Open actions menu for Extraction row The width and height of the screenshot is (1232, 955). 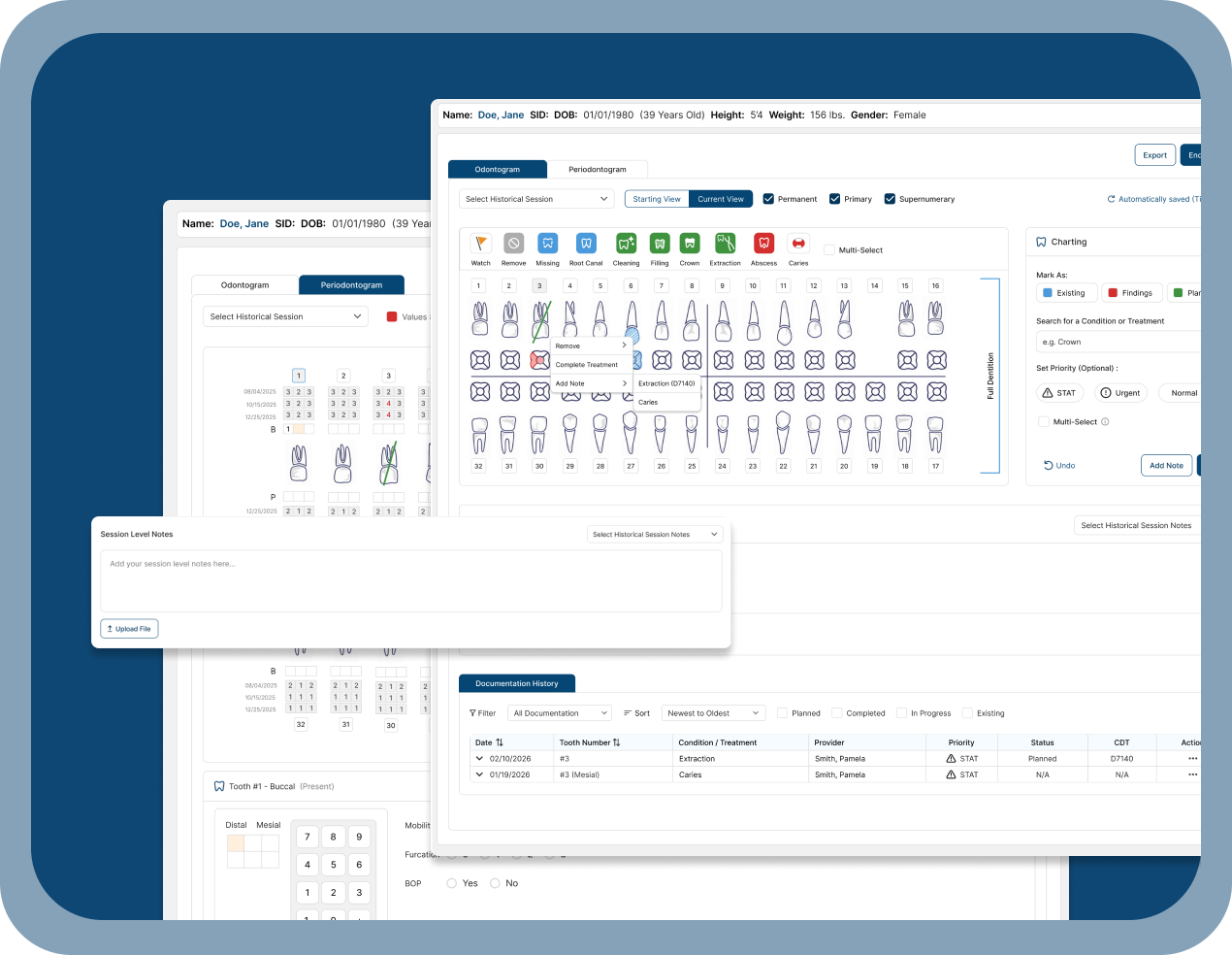1192,759
